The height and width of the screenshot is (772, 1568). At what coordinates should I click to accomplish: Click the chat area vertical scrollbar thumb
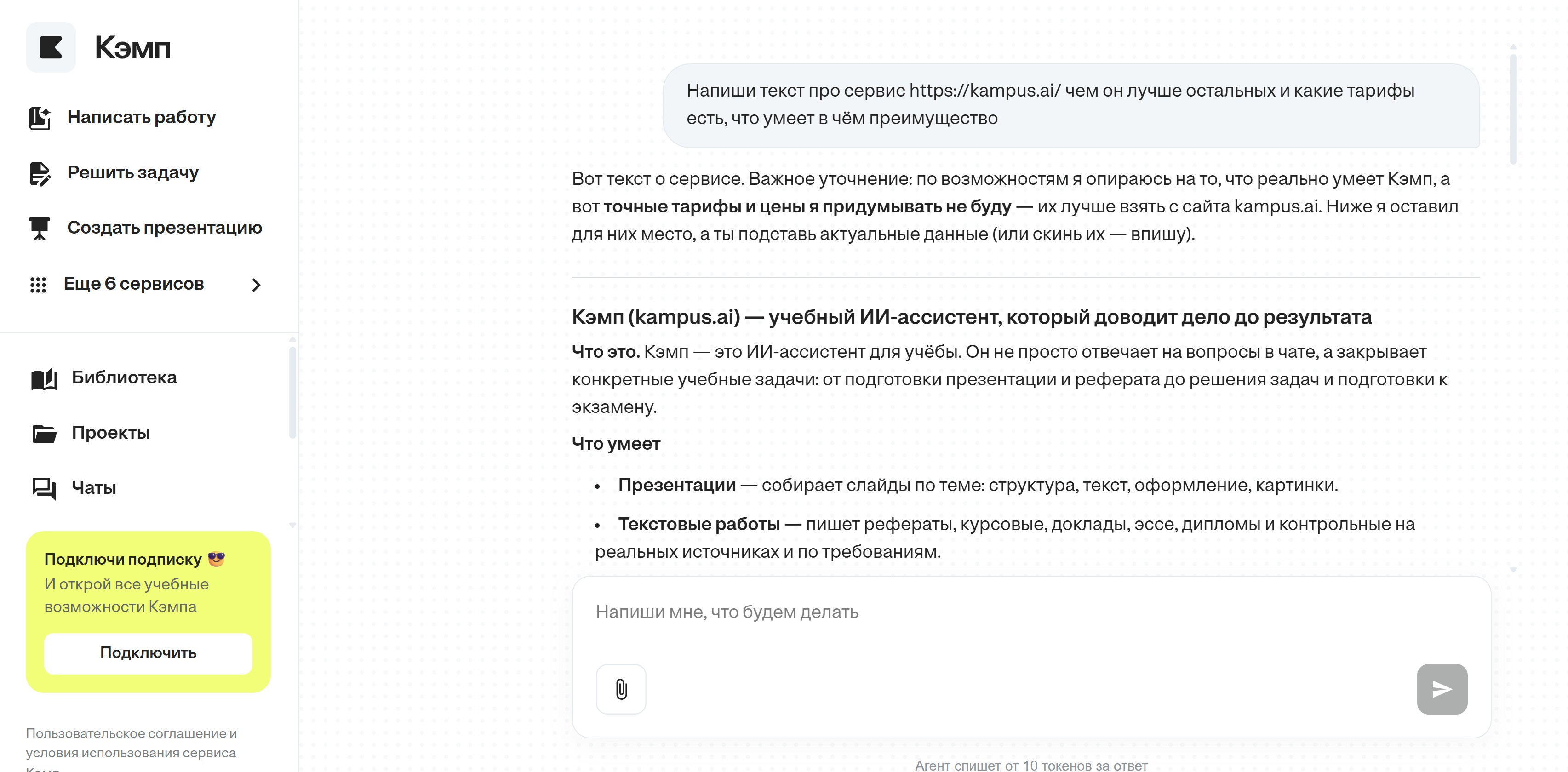coord(1513,109)
